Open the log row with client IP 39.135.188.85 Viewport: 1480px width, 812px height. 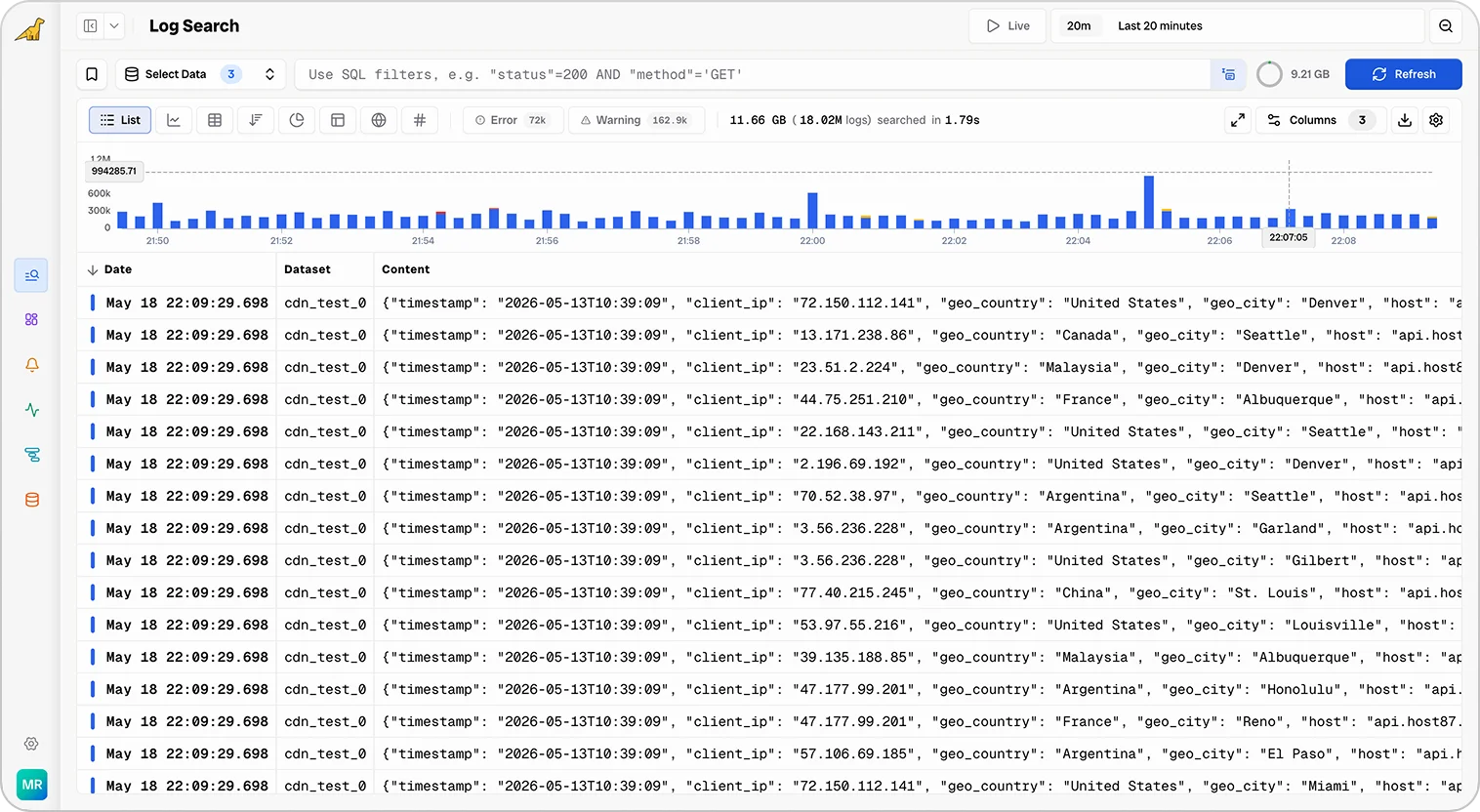769,657
